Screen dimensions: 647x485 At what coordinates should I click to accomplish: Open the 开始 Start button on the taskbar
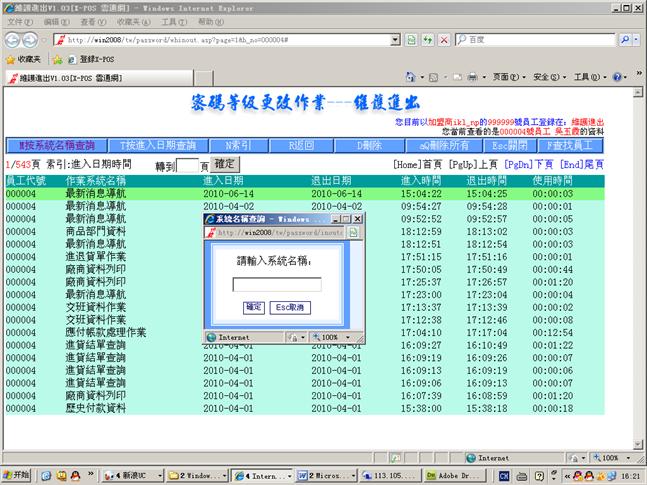point(17,475)
